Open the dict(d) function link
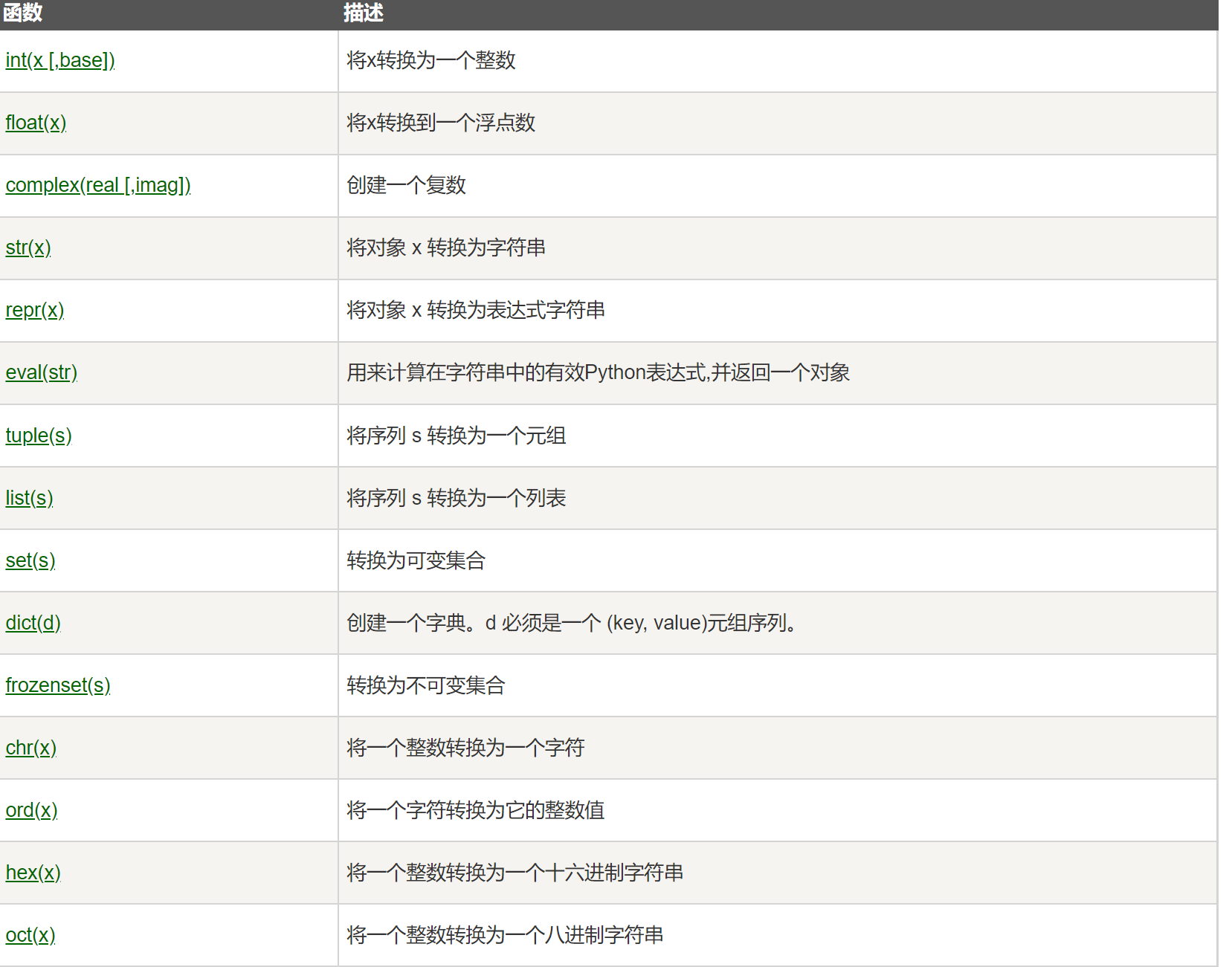The height and width of the screenshot is (967, 1232). pyautogui.click(x=33, y=623)
